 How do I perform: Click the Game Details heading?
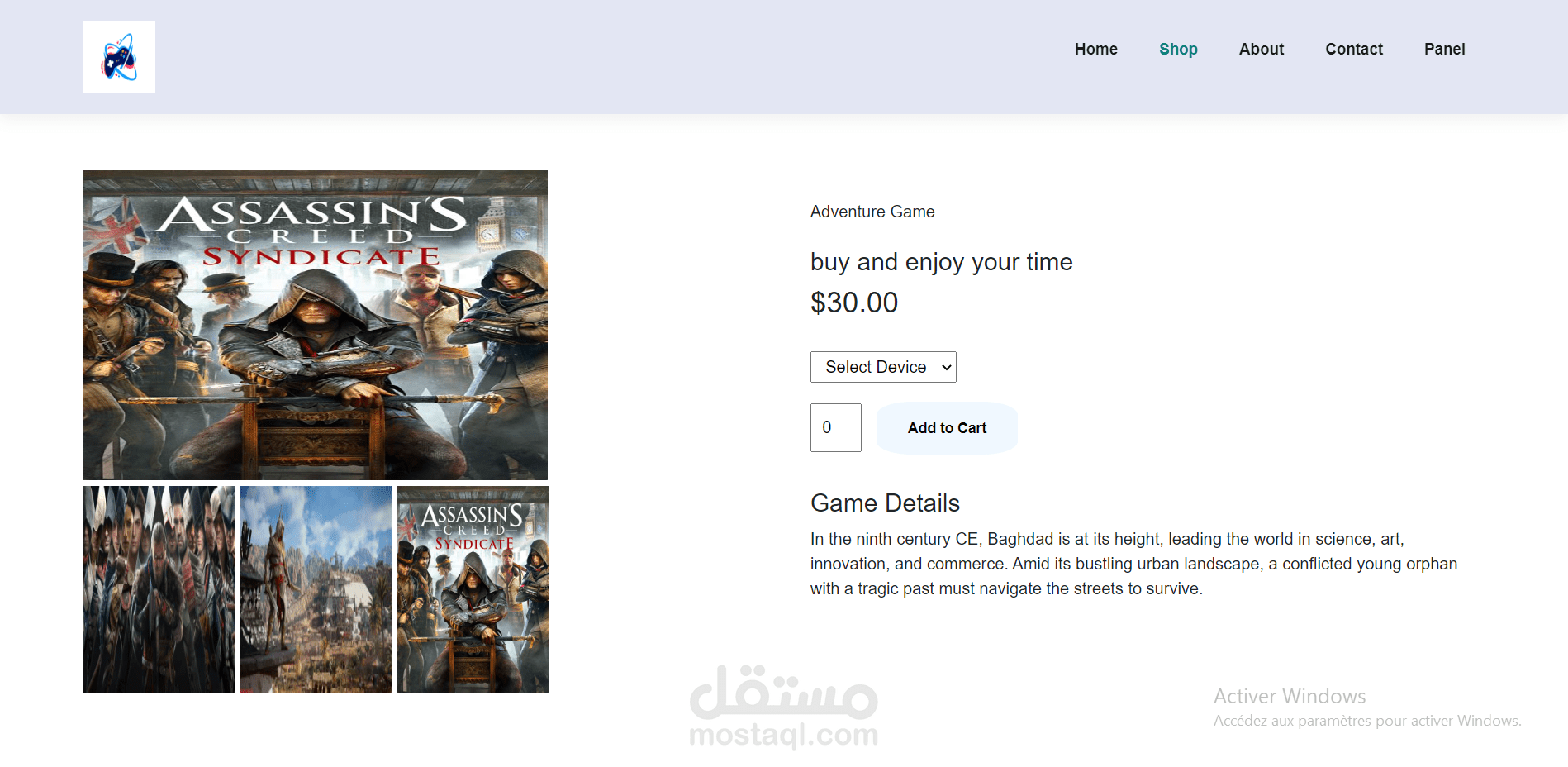885,503
